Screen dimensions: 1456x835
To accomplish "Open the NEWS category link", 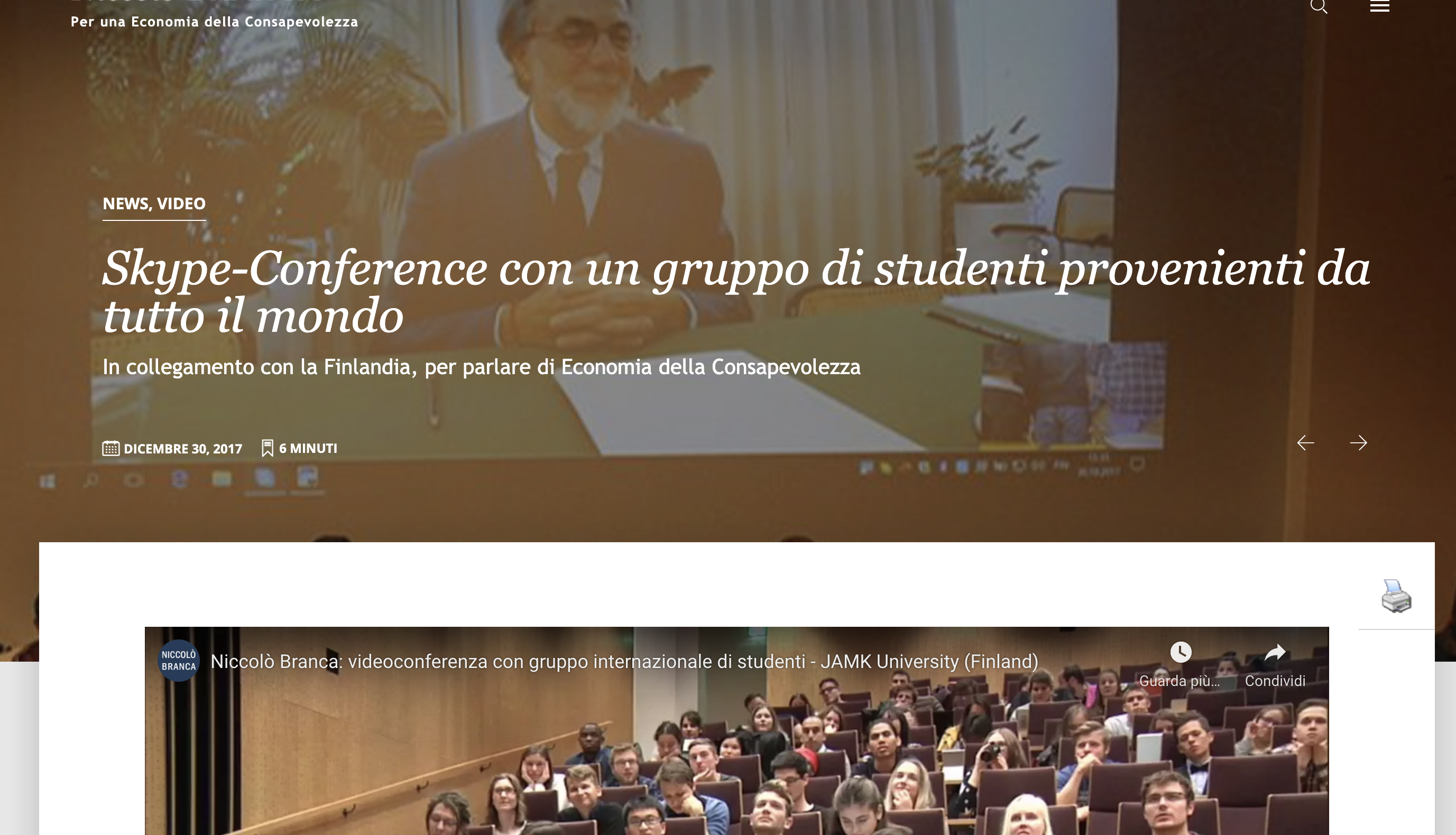I will [x=126, y=203].
